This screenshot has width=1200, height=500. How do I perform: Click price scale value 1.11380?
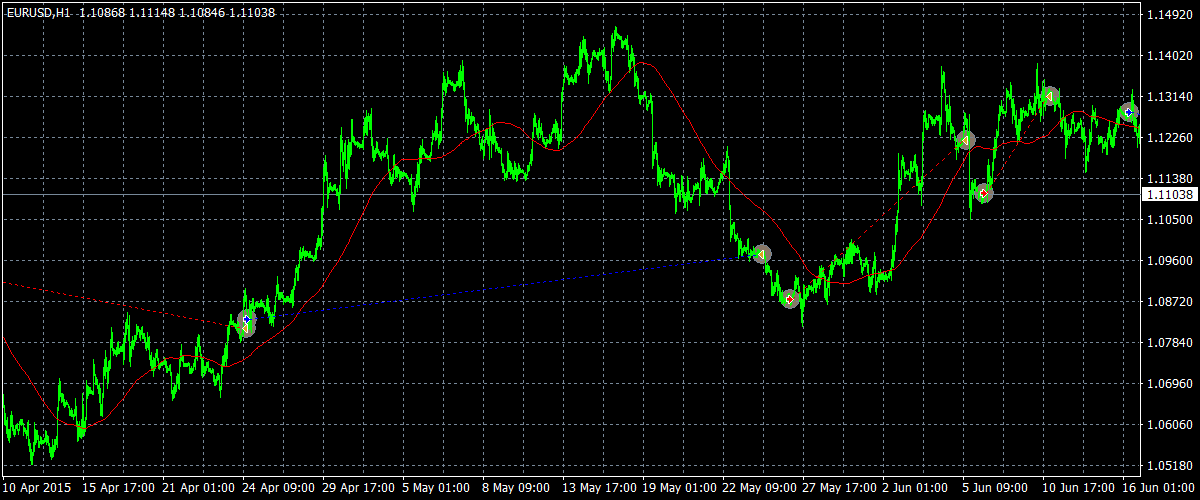(x=1171, y=178)
